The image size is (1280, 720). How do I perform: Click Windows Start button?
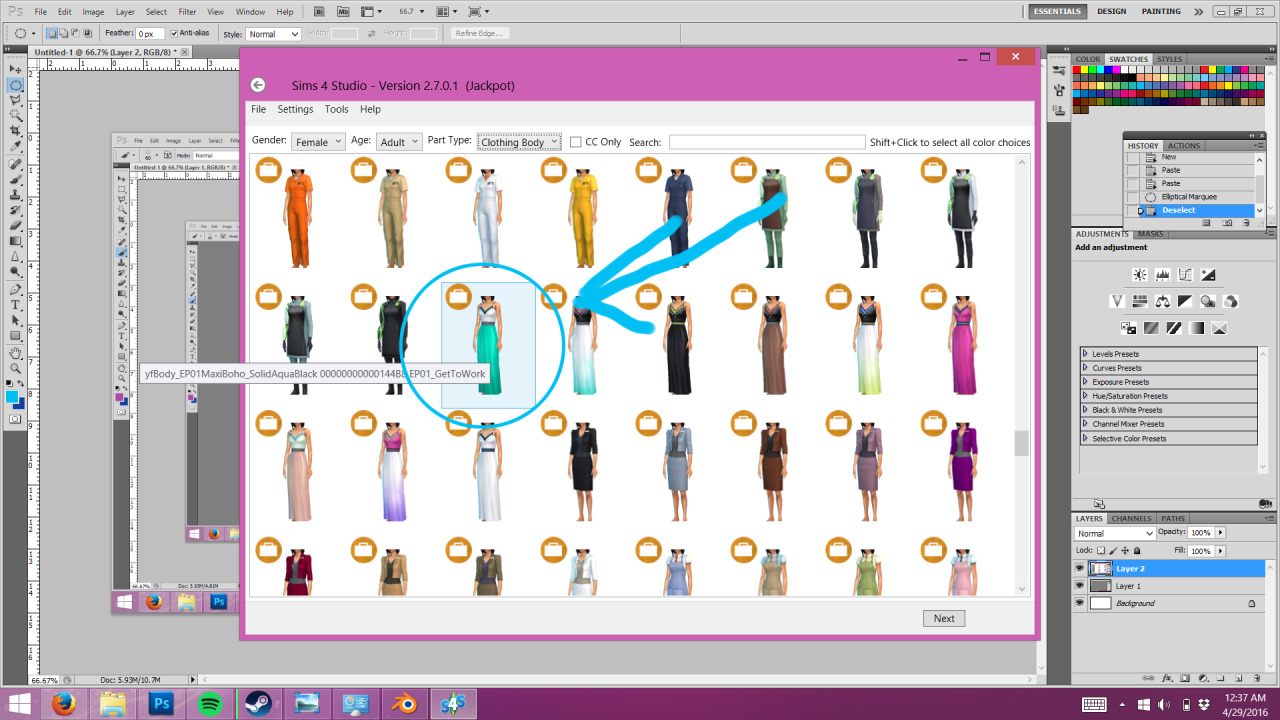(x=20, y=704)
